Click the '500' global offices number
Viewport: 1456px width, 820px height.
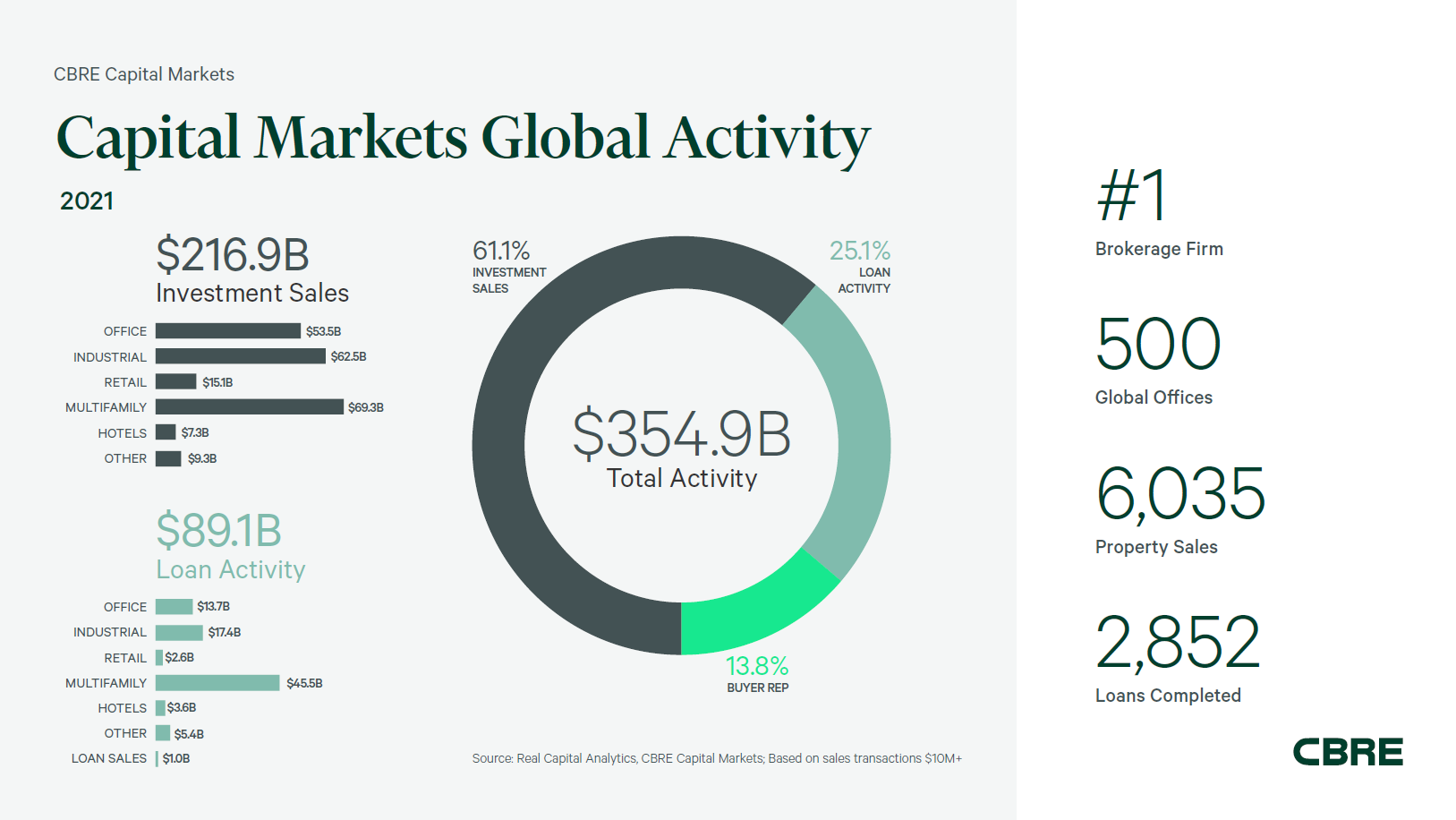click(1159, 344)
